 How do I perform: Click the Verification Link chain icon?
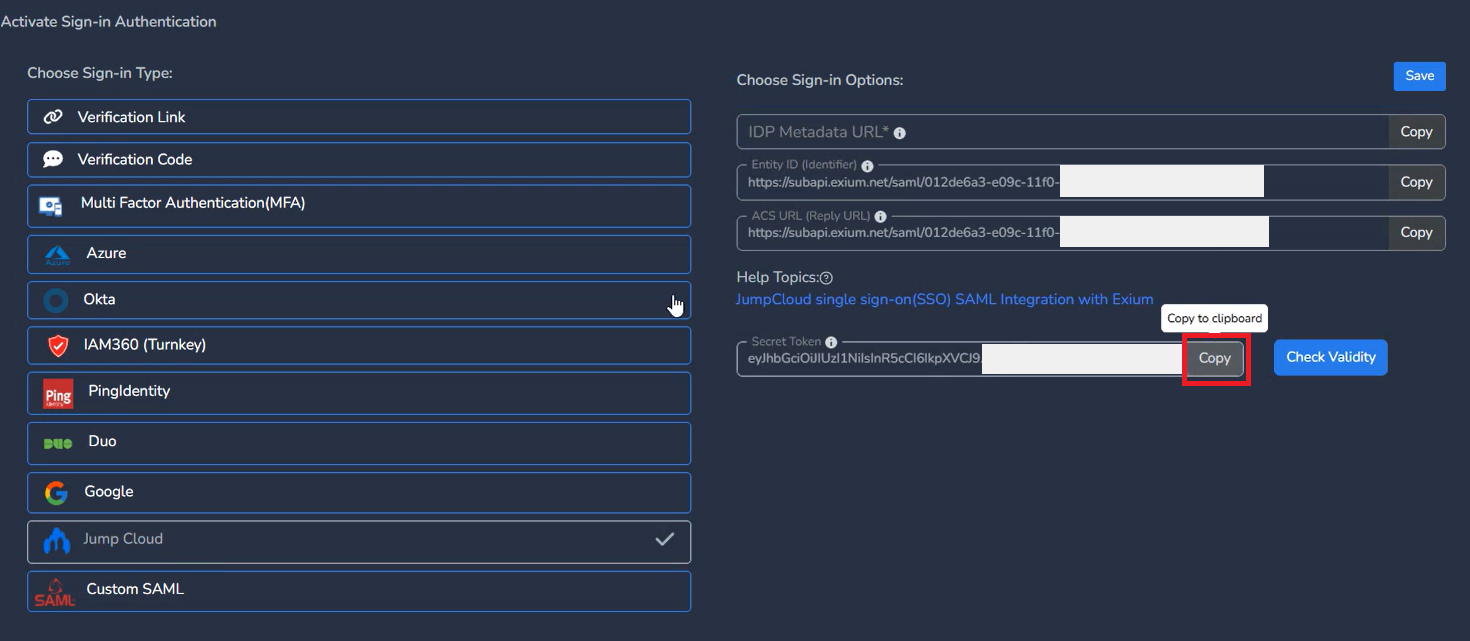[53, 117]
